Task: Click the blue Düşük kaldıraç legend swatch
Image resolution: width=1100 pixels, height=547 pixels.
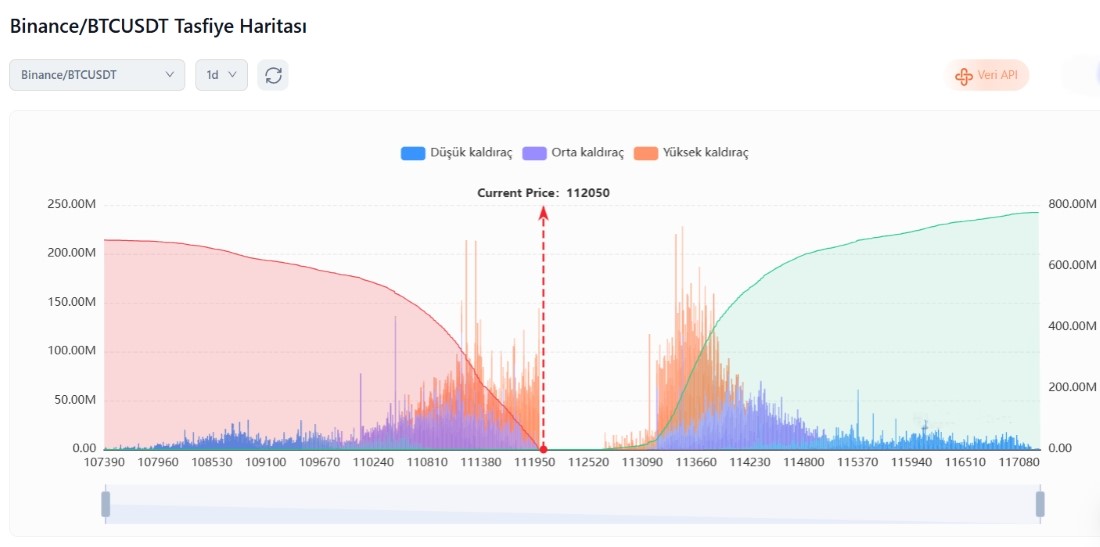Action: [x=413, y=153]
